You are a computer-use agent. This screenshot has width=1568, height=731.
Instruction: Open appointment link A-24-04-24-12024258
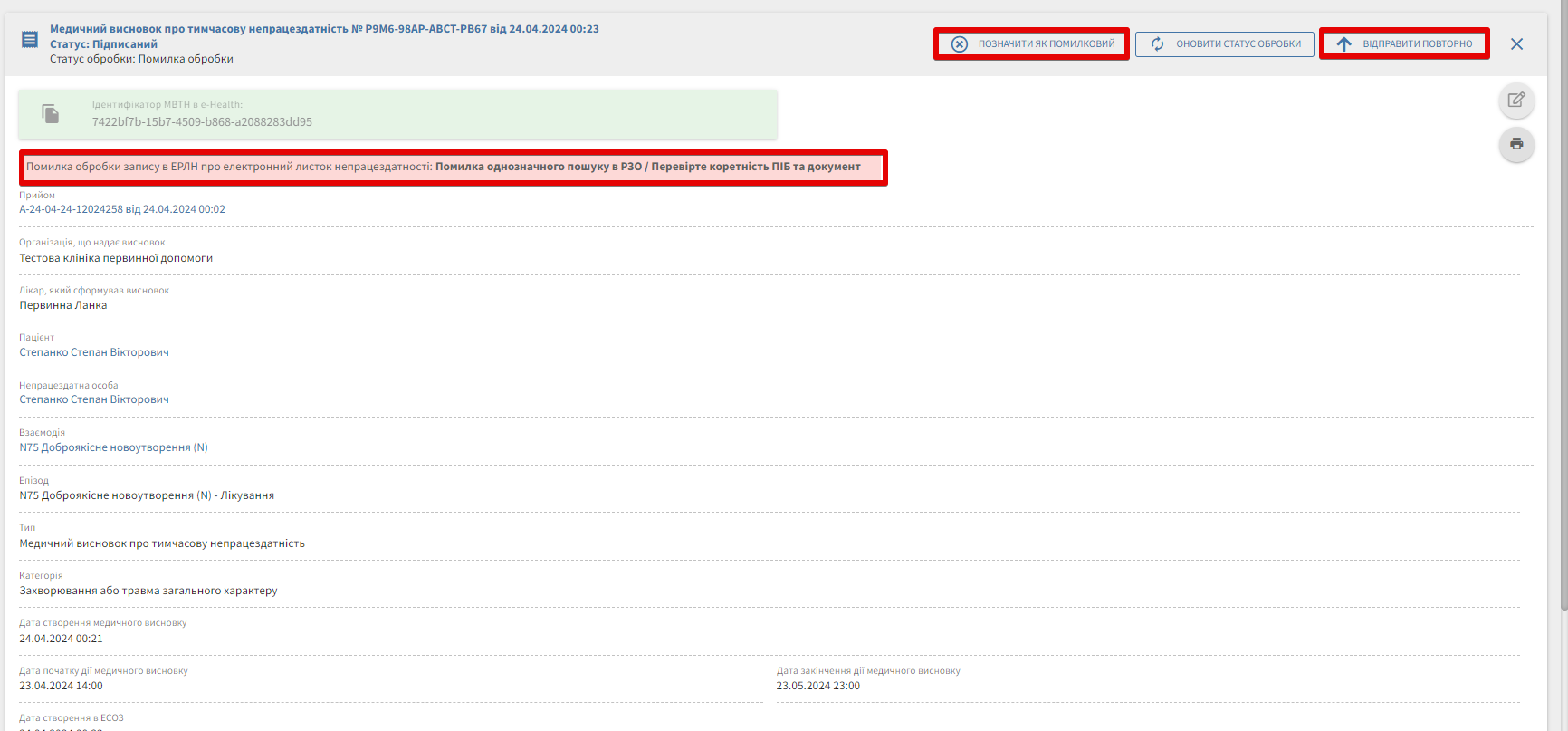(122, 209)
